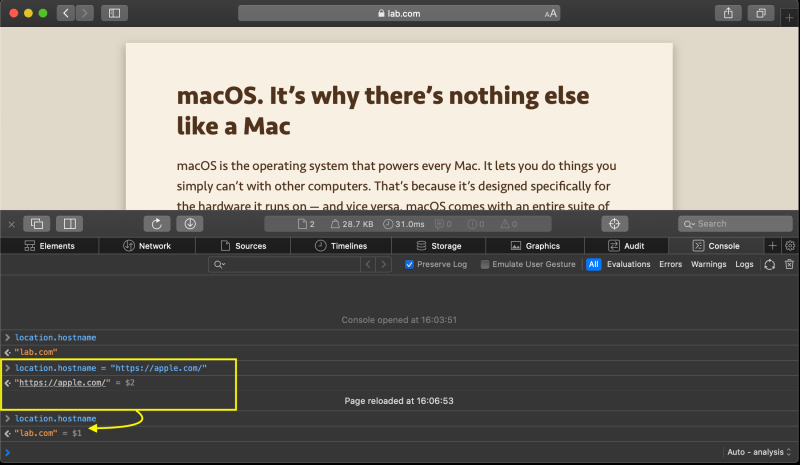Close the Web Inspector with the X
Screen dimensions: 800x465
pyautogui.click(x=11, y=224)
